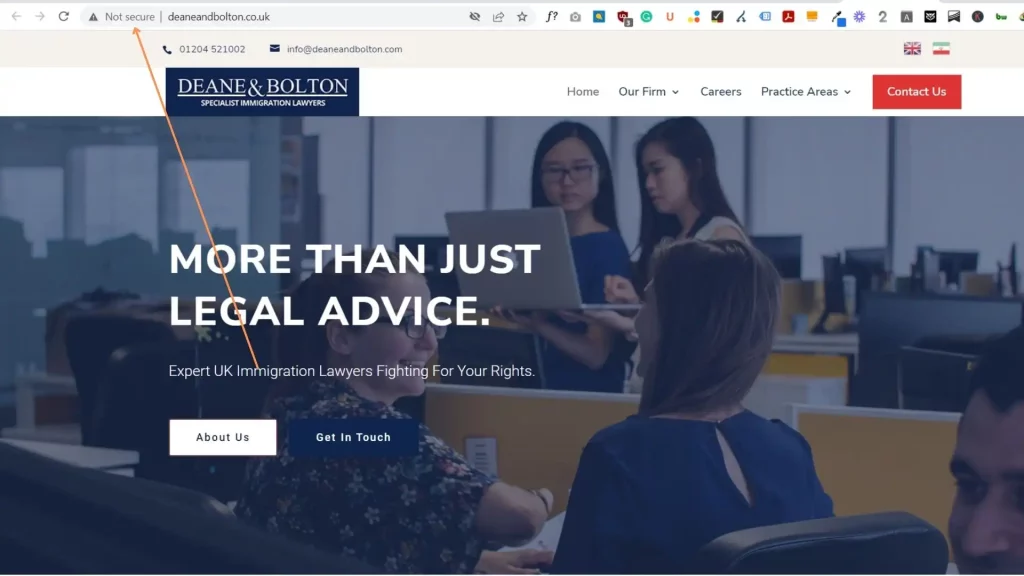Screen dimensions: 1024x576
Task: Toggle the crossed-eye tracking icon in address bar
Action: pos(475,17)
